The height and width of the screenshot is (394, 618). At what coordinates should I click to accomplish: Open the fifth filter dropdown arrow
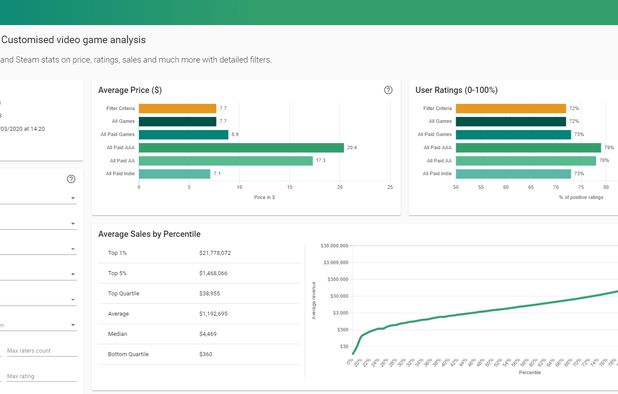coord(73,300)
